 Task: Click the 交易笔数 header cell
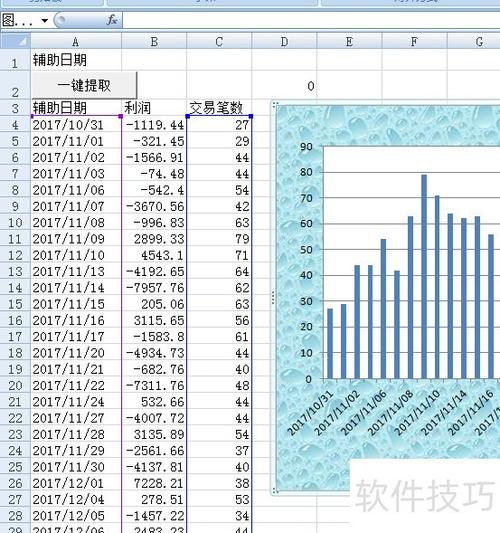pos(219,108)
